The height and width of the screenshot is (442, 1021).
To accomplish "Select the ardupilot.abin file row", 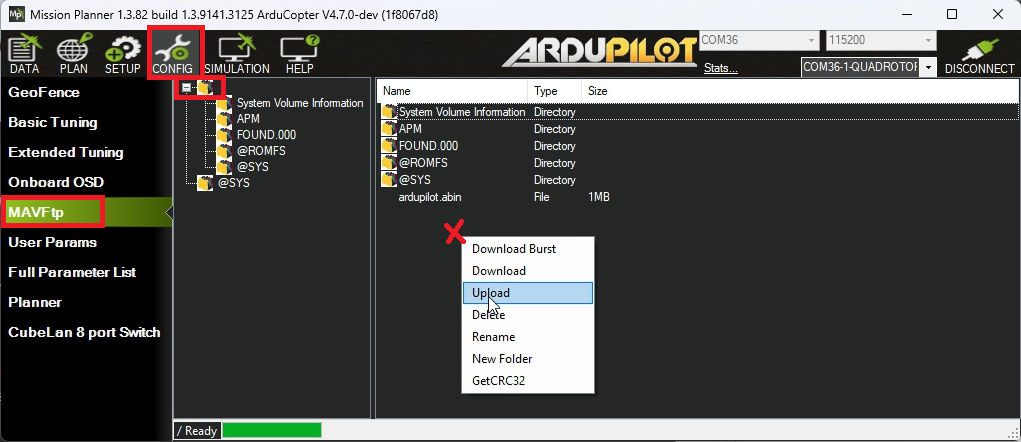I will coord(430,197).
